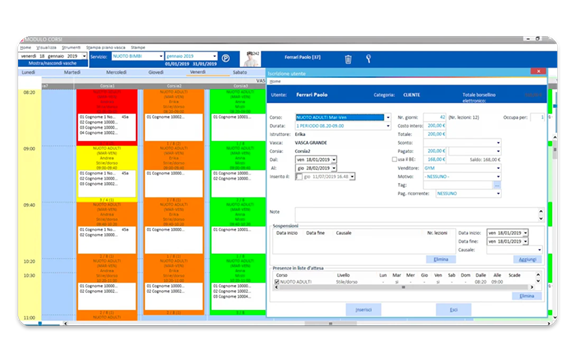Switch to the Mercoledì day tab
Screen dimensions: 576x362
[x=116, y=72]
